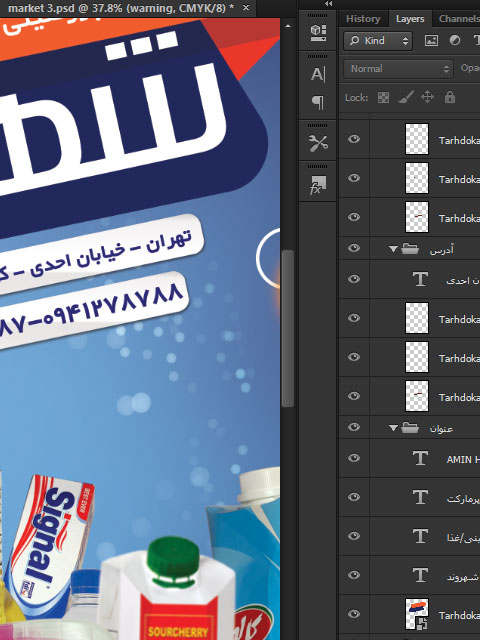
Task: Click T icon of شهروند text layer
Action: [420, 575]
